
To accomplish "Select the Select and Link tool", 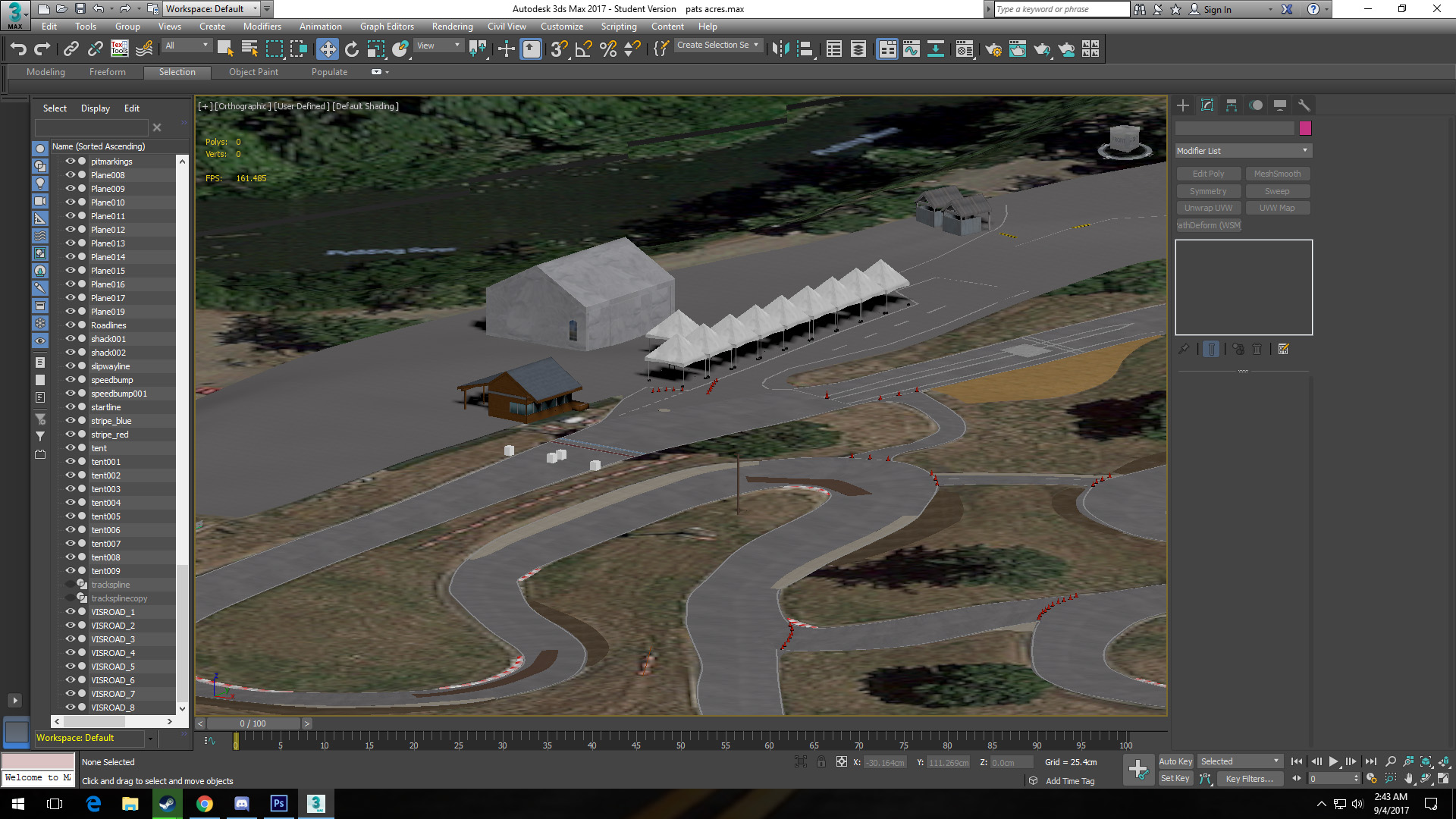I will pos(71,49).
